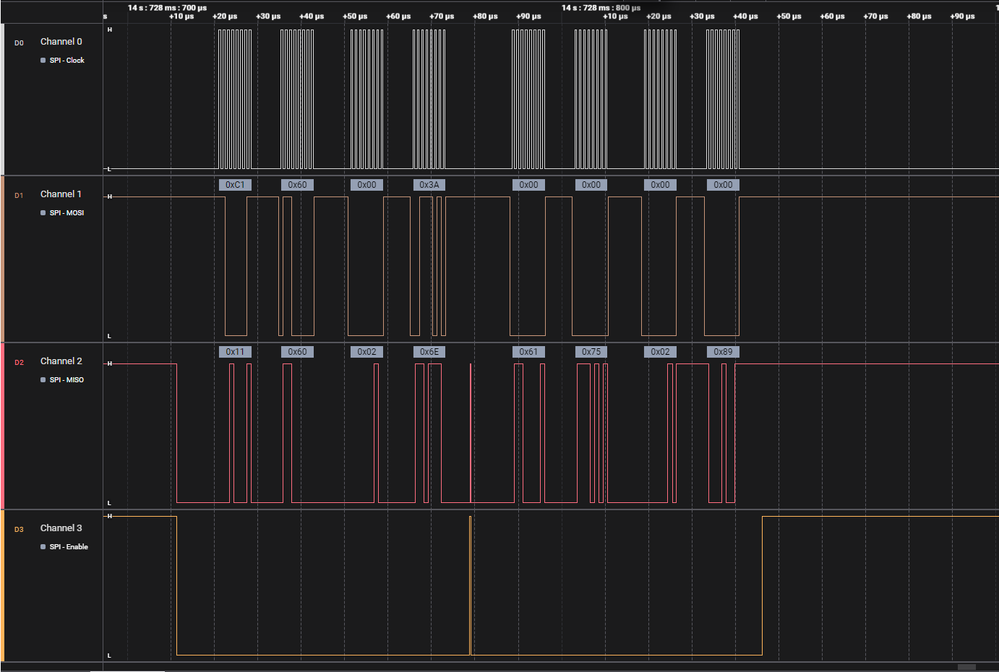The width and height of the screenshot is (999, 672).
Task: Click the narrow glitch pulse on Channel 3 Enable
Action: coord(470,585)
